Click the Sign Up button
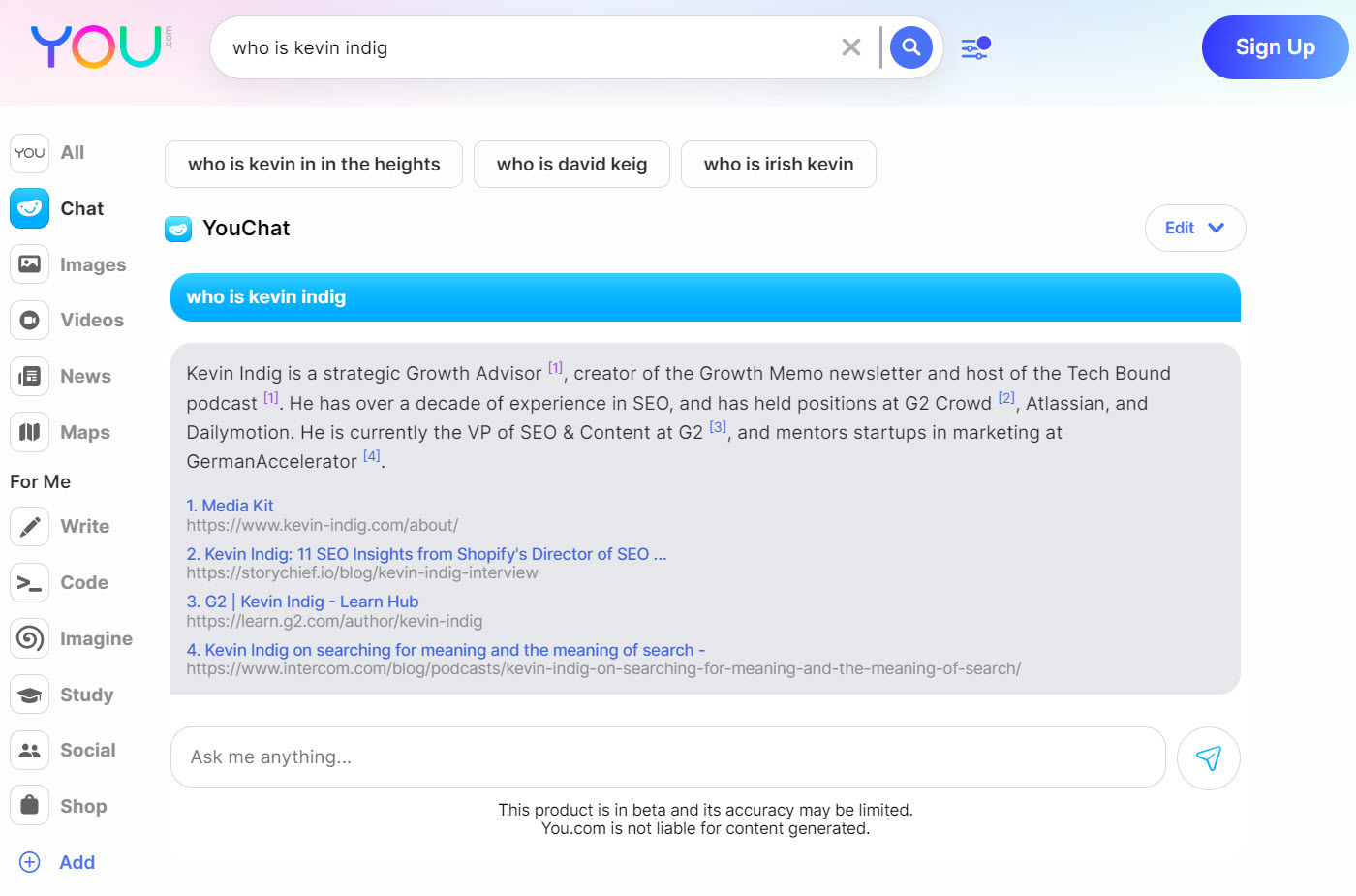 tap(1275, 47)
